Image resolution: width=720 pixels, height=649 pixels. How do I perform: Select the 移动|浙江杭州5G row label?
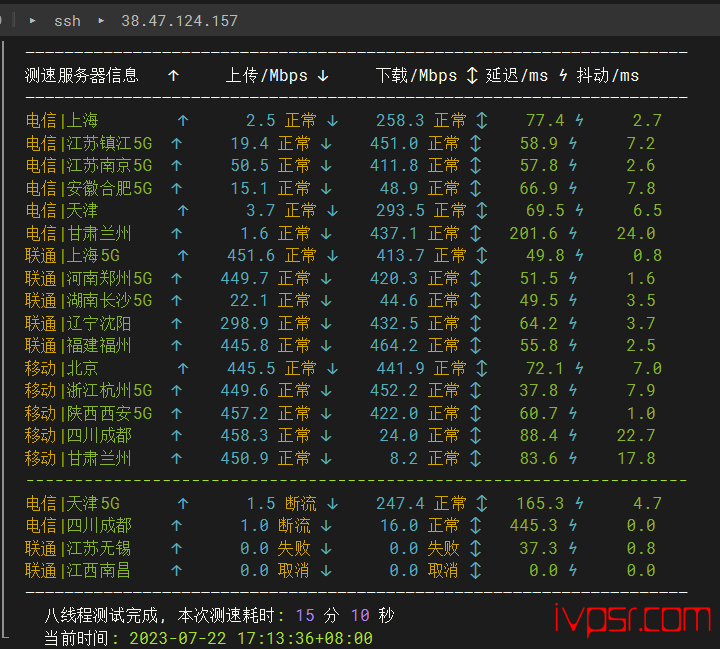[x=89, y=390]
